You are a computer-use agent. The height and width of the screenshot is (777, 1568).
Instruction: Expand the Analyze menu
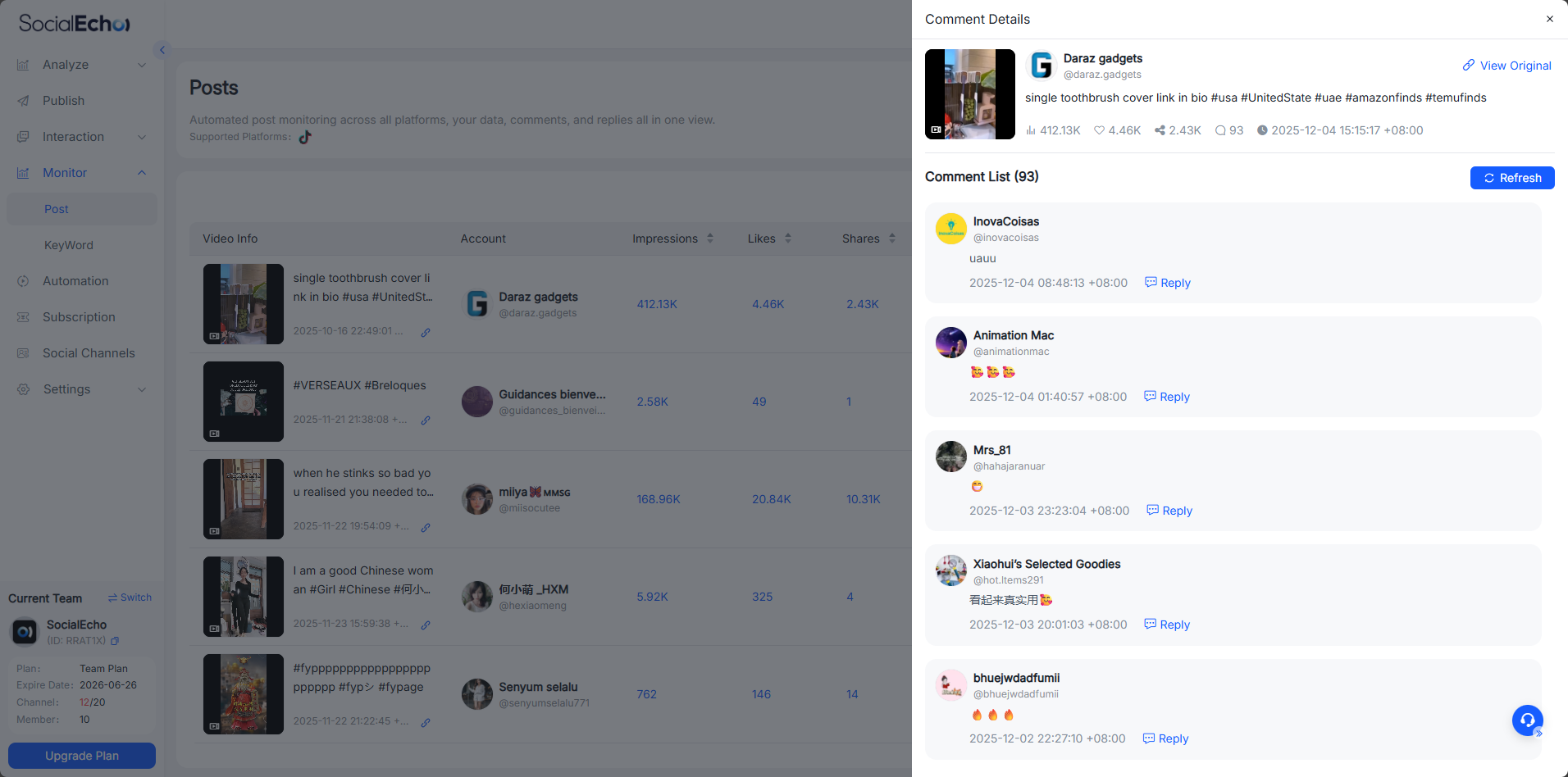click(82, 65)
